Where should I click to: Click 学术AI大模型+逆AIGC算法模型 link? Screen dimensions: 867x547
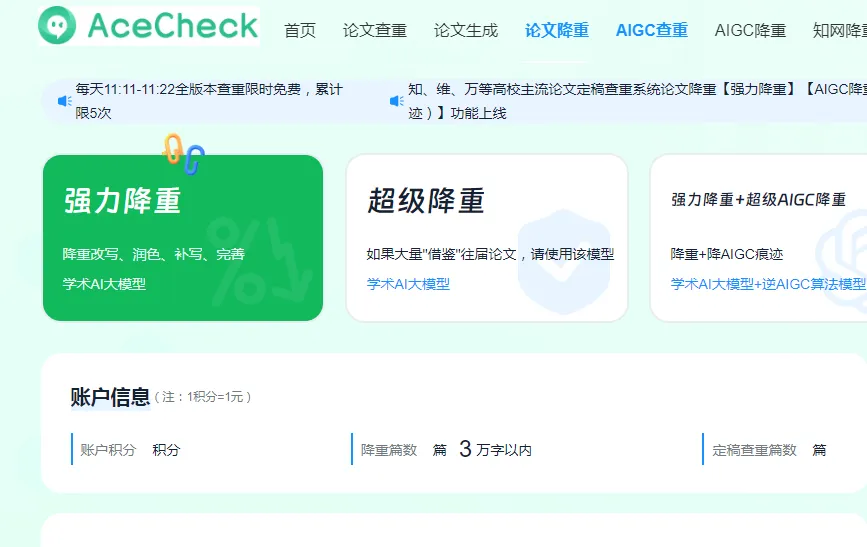(x=768, y=284)
